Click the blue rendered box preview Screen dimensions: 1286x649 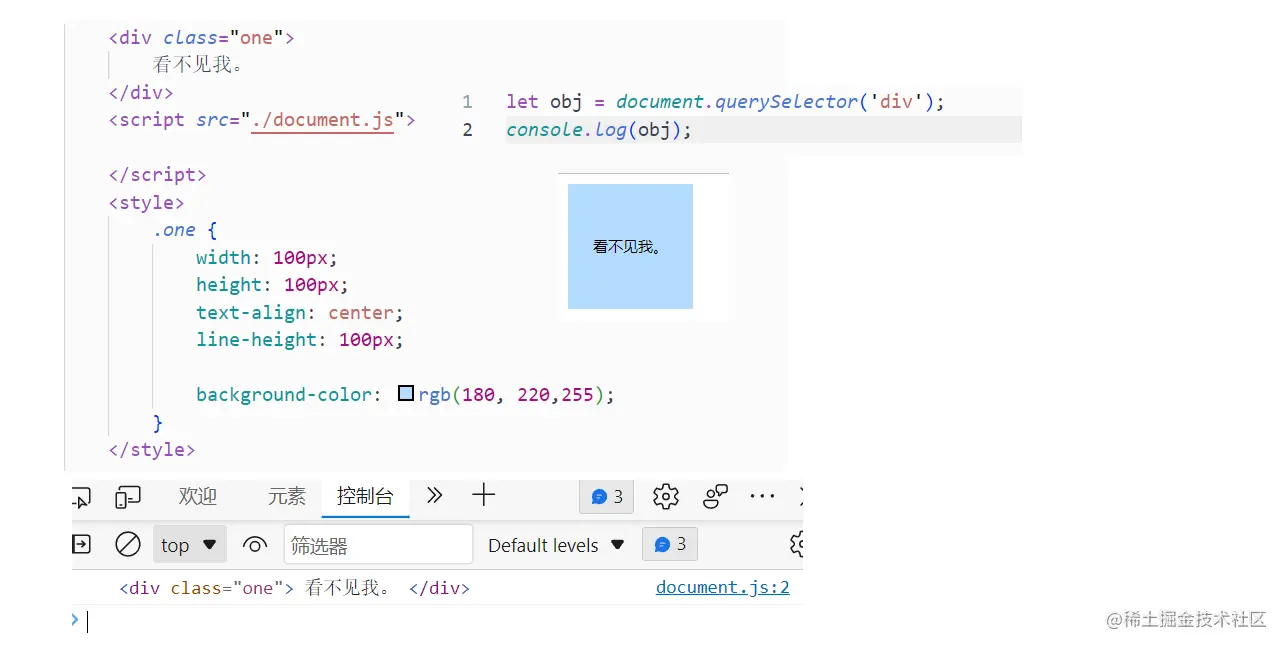tap(630, 246)
